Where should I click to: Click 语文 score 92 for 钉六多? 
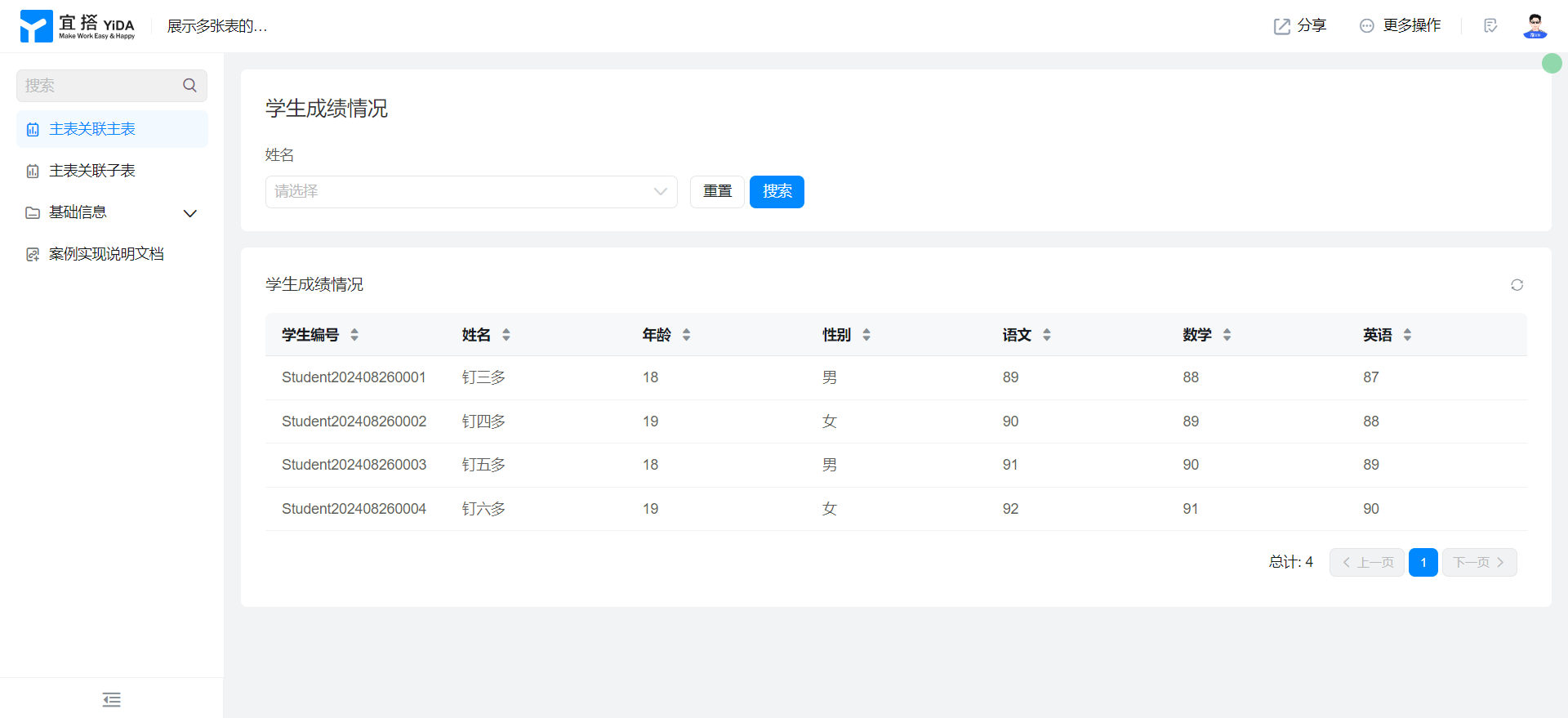1010,509
